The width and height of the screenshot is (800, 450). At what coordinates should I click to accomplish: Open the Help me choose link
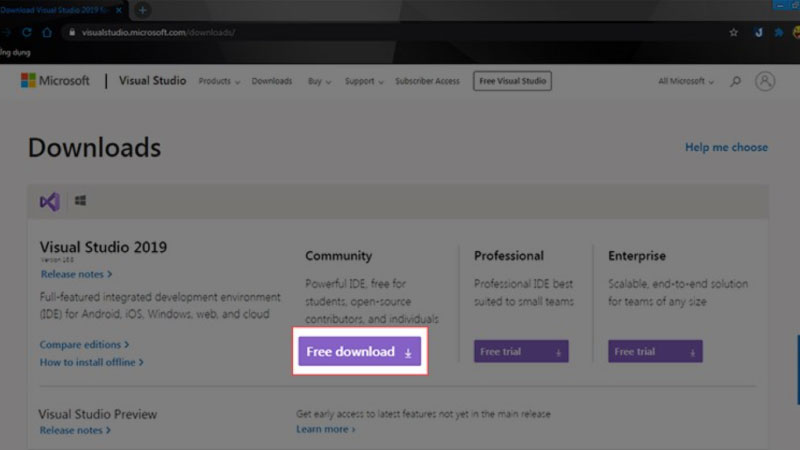pos(726,147)
